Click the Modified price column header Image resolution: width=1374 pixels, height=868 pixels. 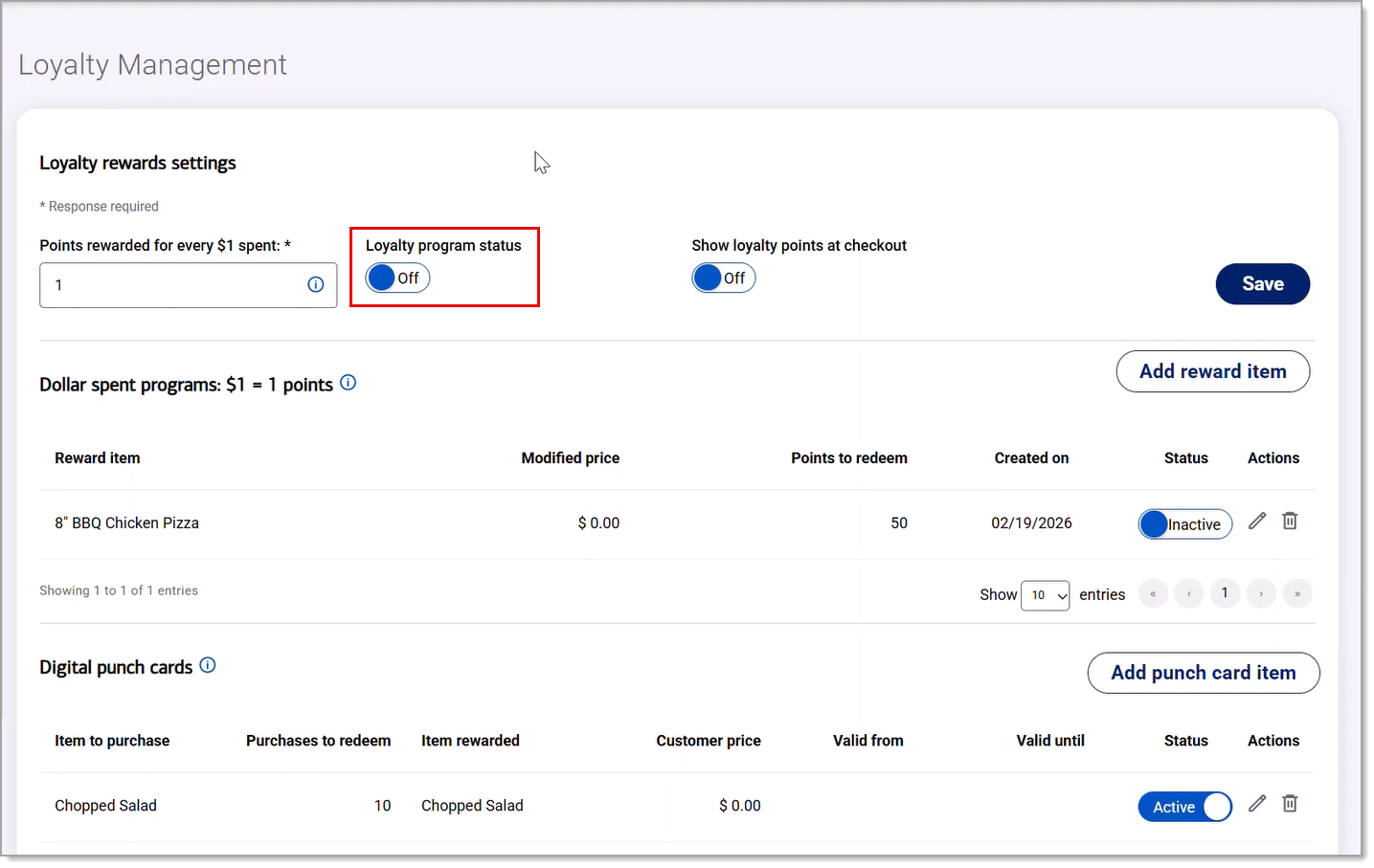571,458
